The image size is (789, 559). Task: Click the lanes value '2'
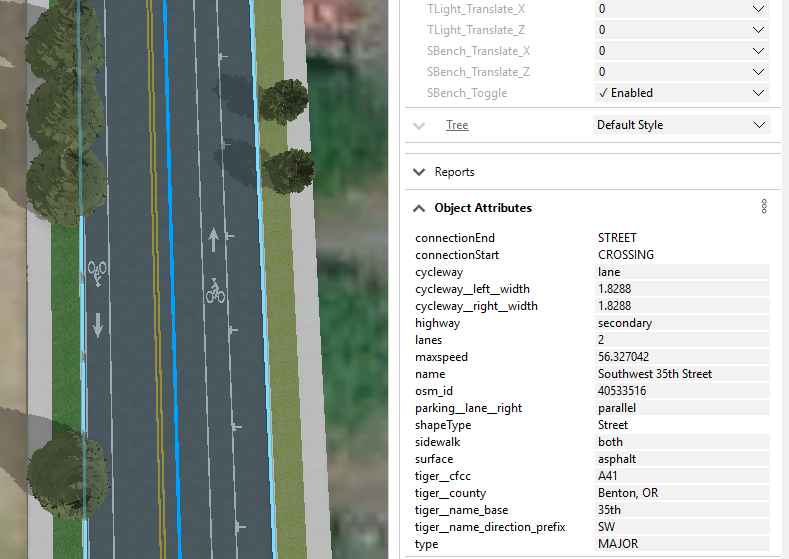click(x=682, y=340)
